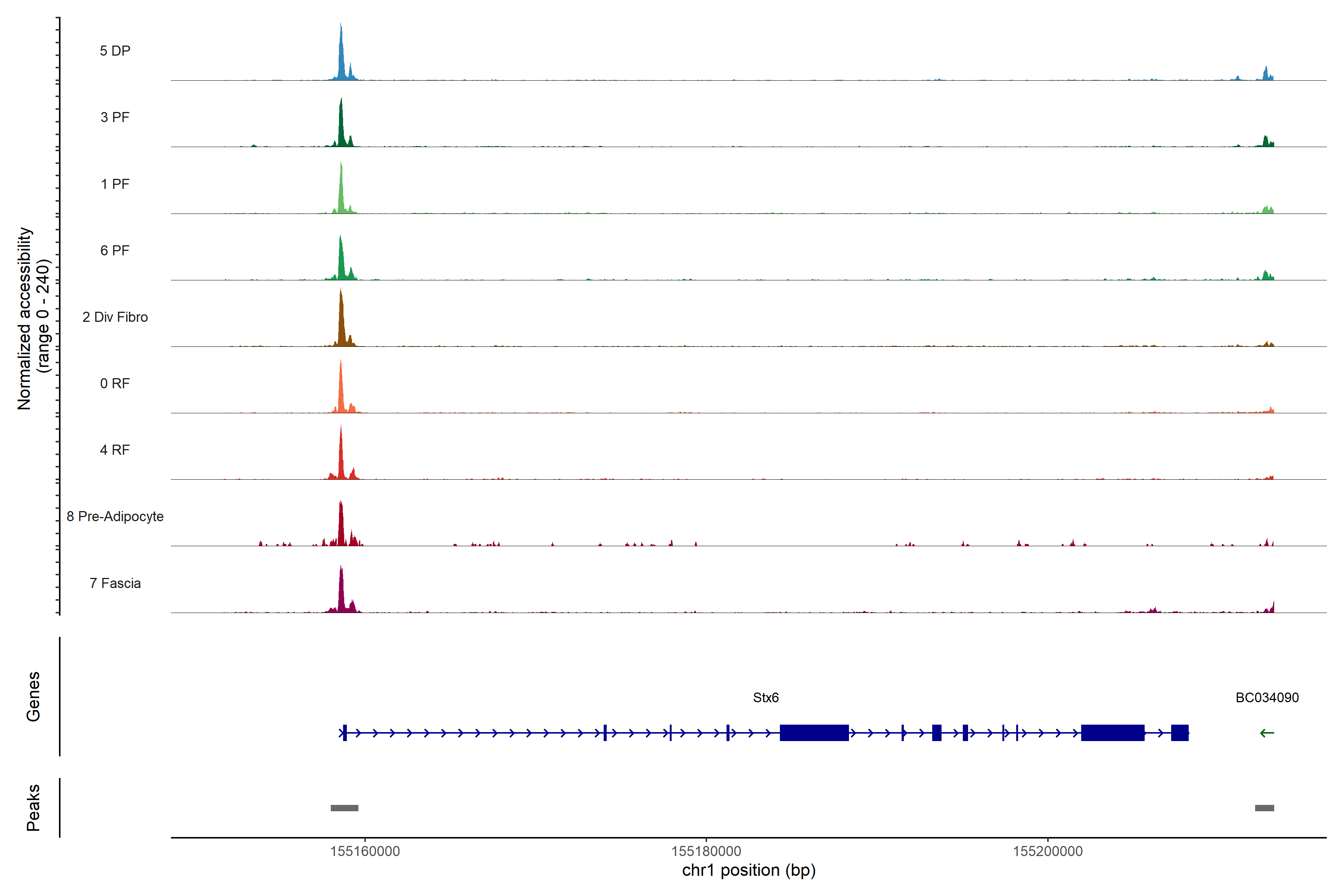Click the last Stx6 exon block
This screenshot has height=896, width=1344.
(x=1179, y=732)
